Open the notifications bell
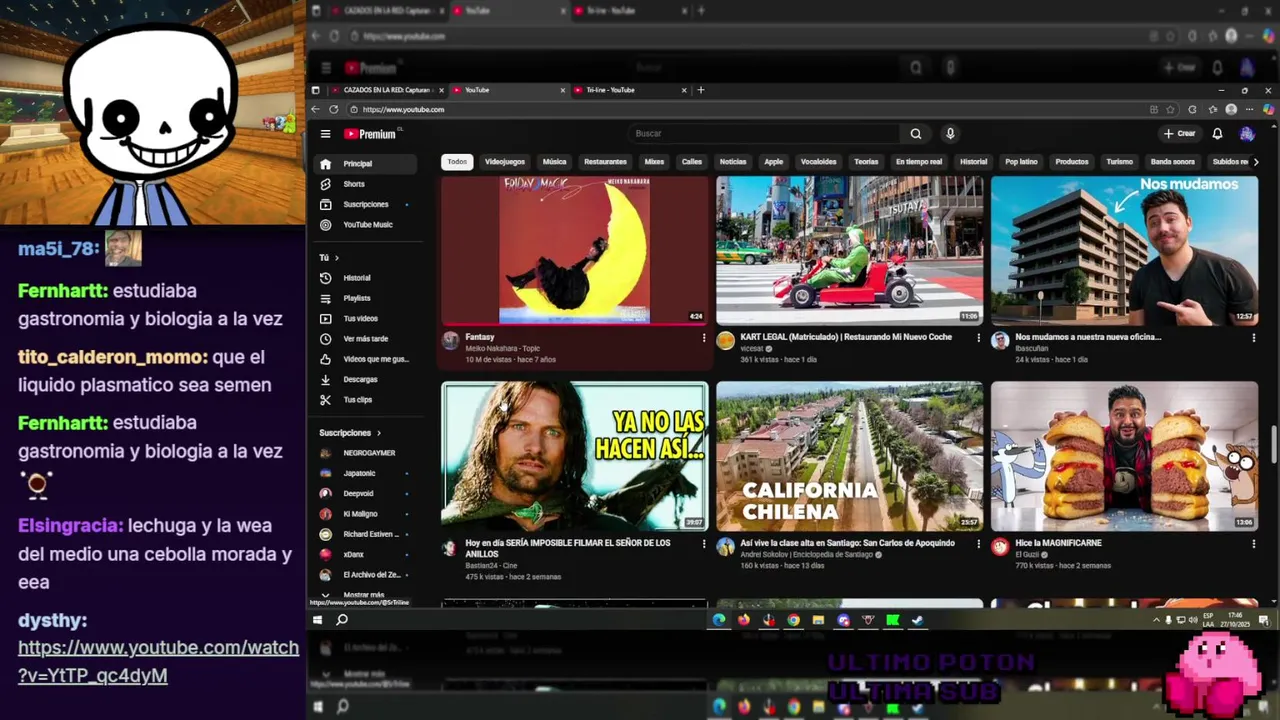1280x720 pixels. tap(1217, 133)
